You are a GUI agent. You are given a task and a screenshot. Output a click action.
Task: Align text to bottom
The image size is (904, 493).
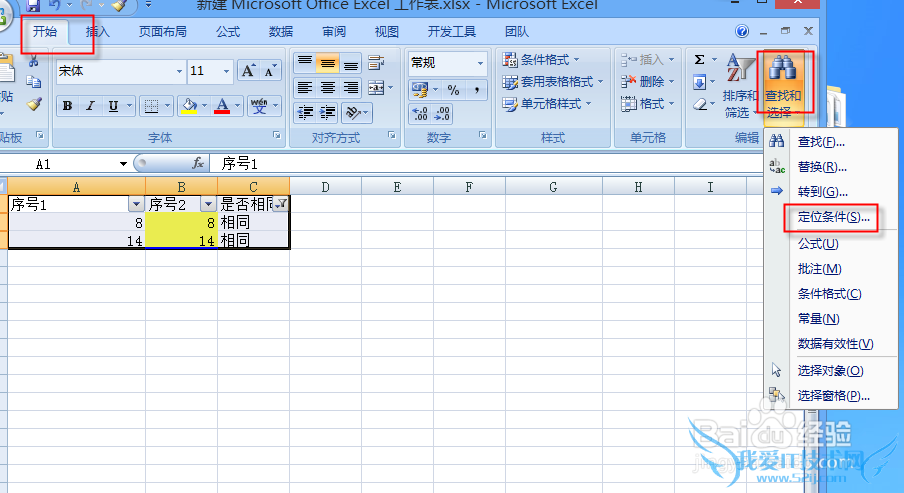pyautogui.click(x=350, y=62)
